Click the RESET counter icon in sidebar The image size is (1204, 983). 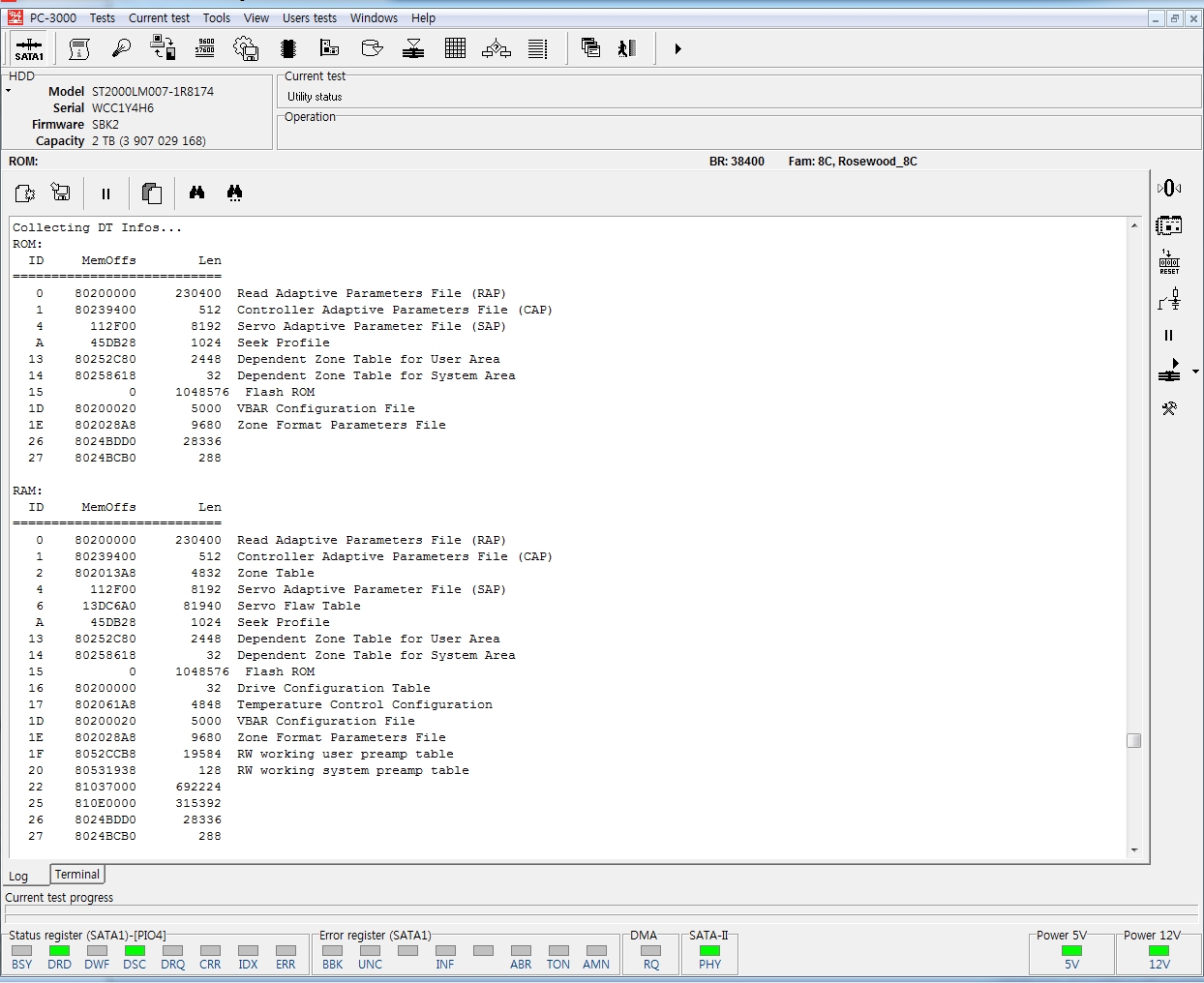(x=1169, y=262)
